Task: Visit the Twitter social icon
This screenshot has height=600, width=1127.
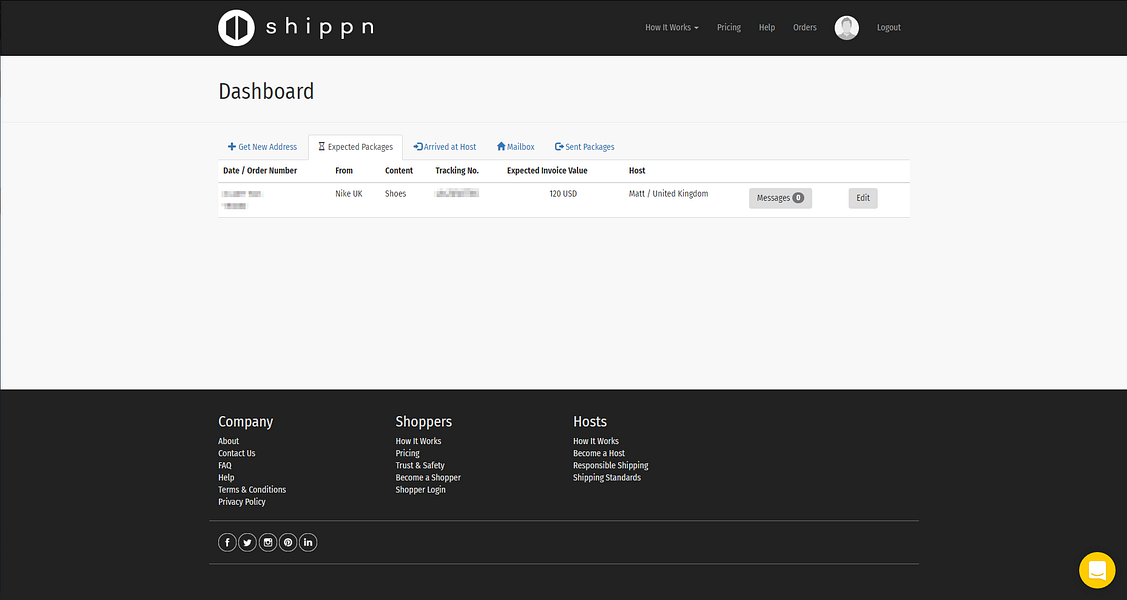Action: (x=247, y=543)
